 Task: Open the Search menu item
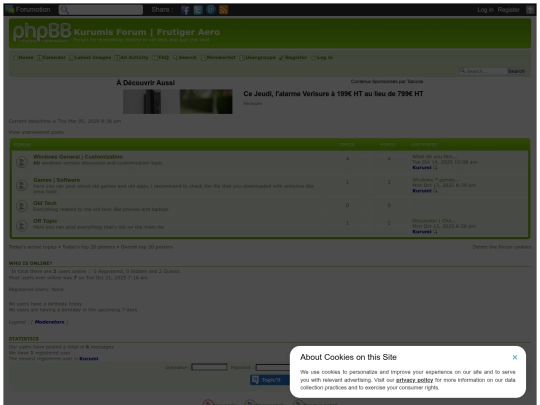(185, 58)
